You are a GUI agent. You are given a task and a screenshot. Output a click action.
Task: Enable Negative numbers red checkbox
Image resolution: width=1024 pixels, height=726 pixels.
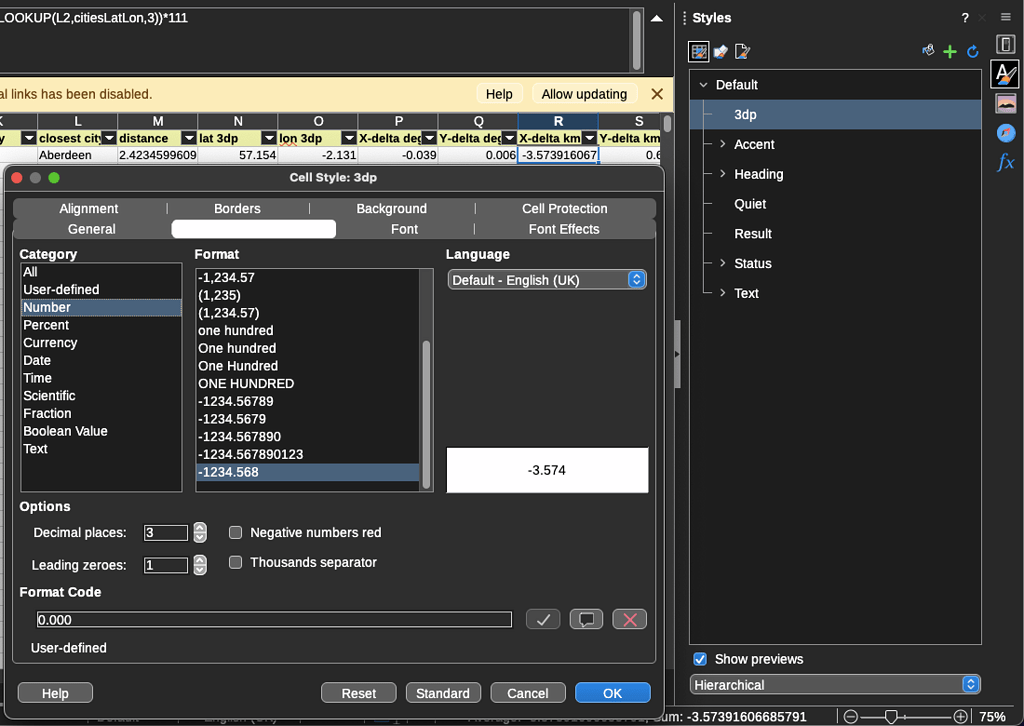pyautogui.click(x=236, y=533)
